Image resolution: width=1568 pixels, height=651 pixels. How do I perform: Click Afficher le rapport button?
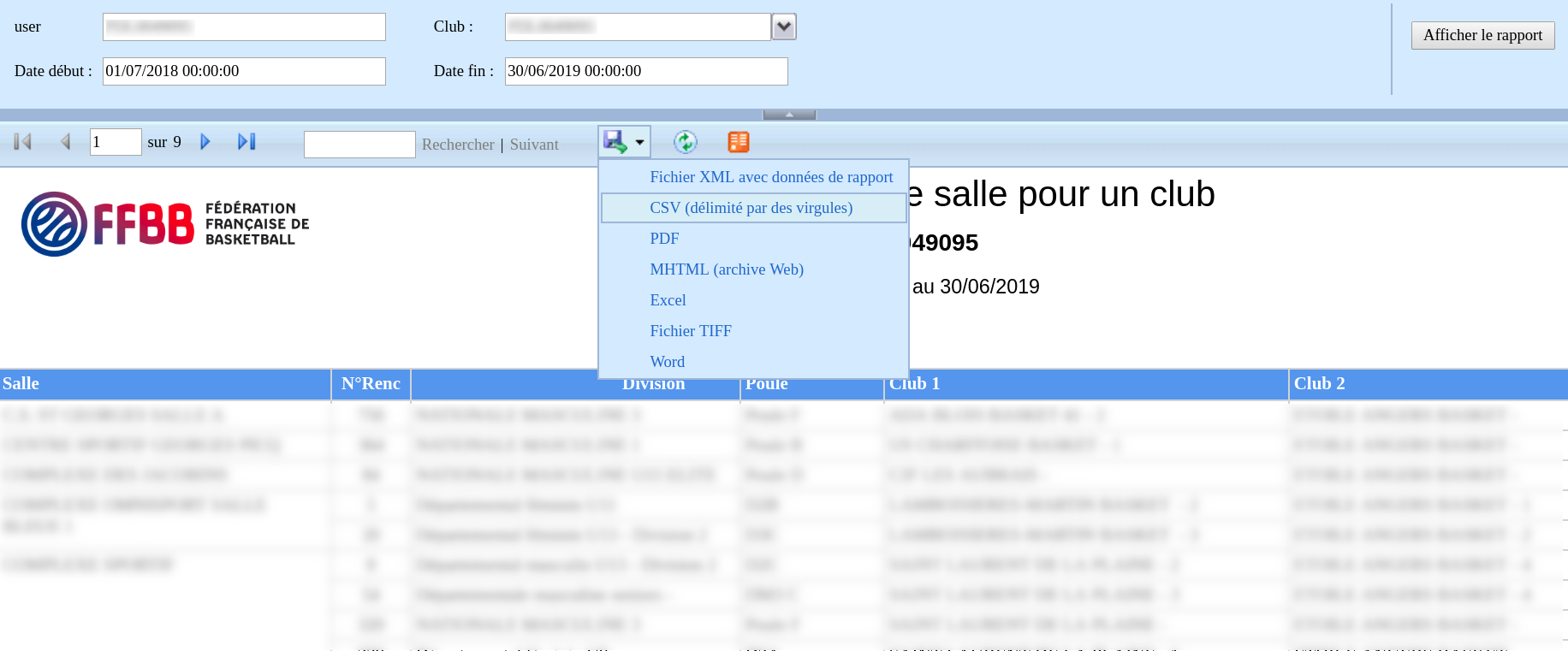[x=1482, y=35]
